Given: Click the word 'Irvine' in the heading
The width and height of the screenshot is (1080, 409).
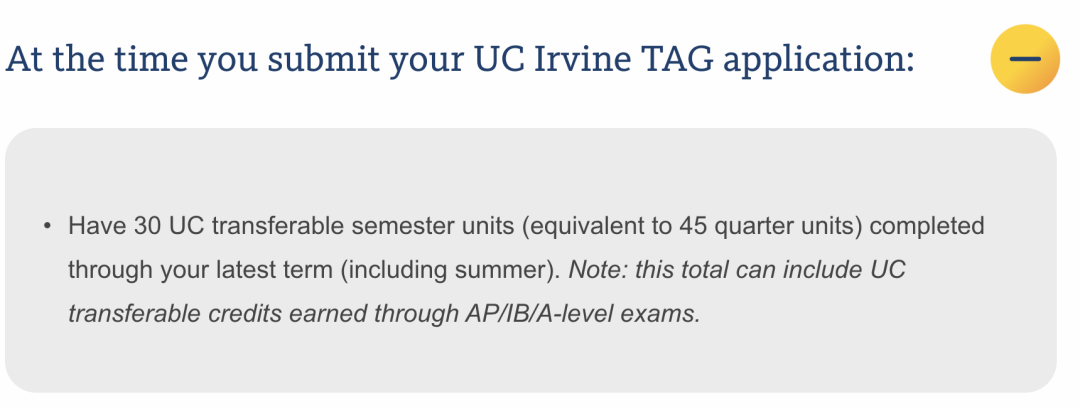Looking at the screenshot, I should point(582,59).
